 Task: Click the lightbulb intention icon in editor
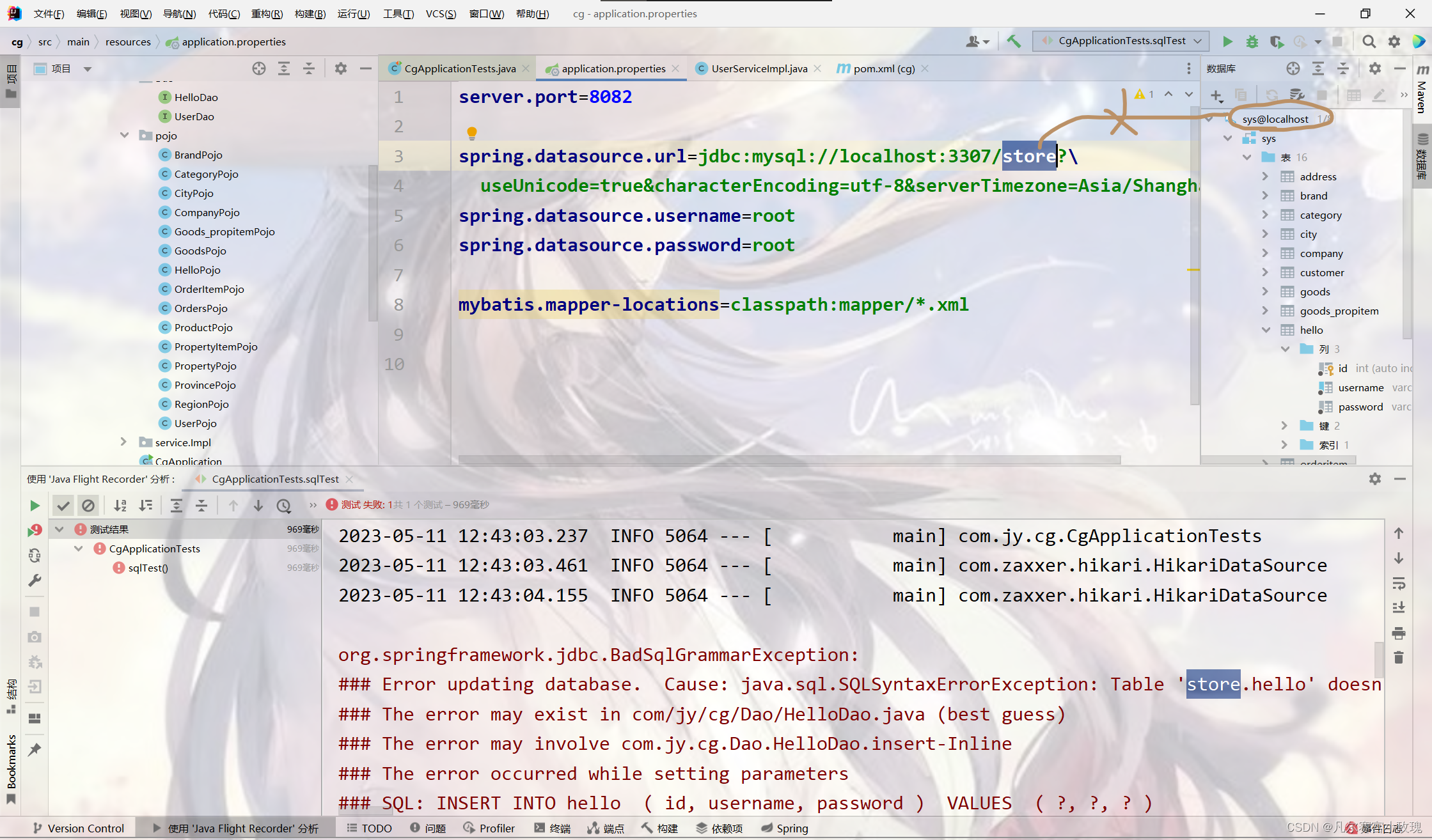coord(472,133)
